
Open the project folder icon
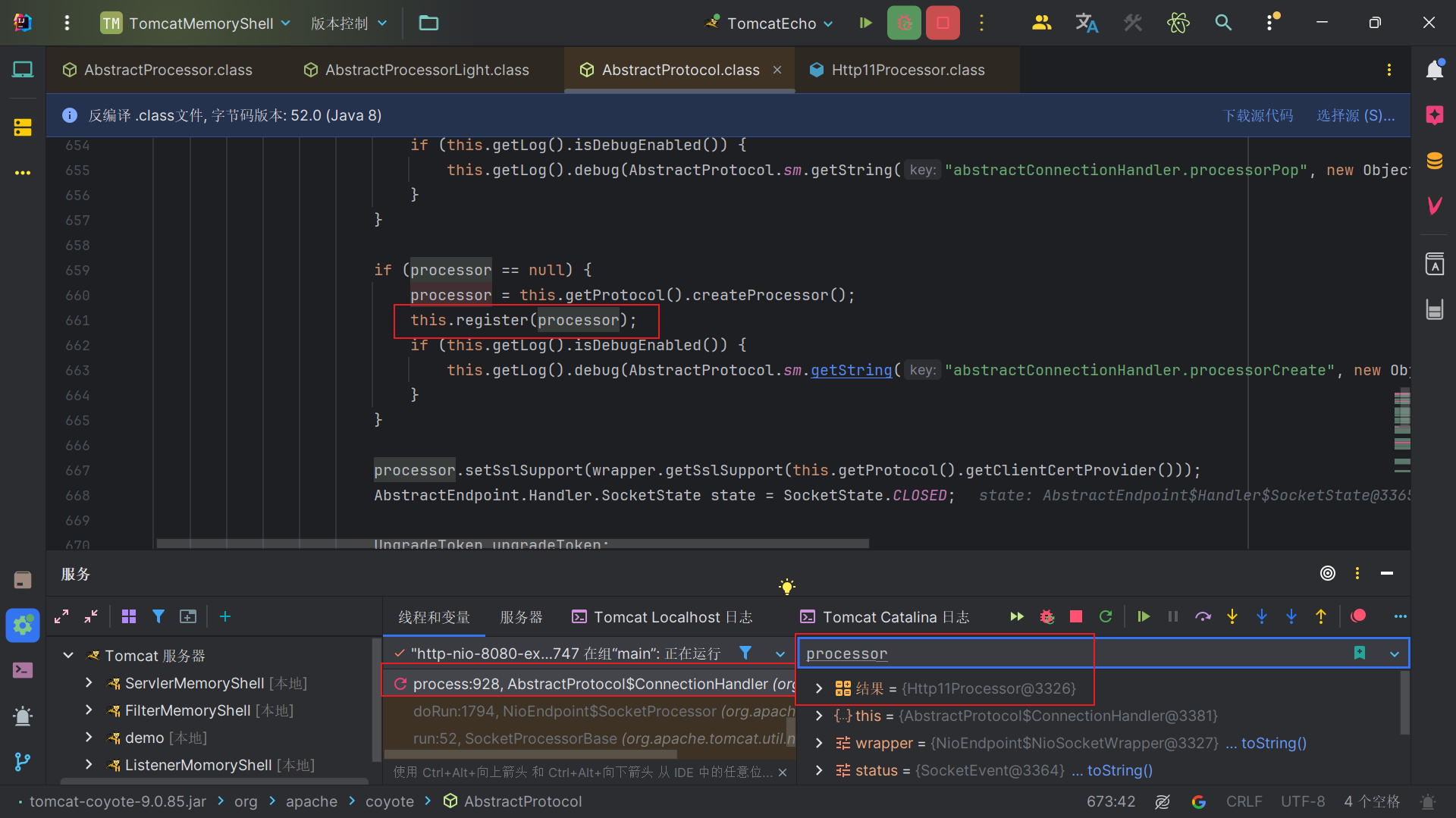pos(428,23)
